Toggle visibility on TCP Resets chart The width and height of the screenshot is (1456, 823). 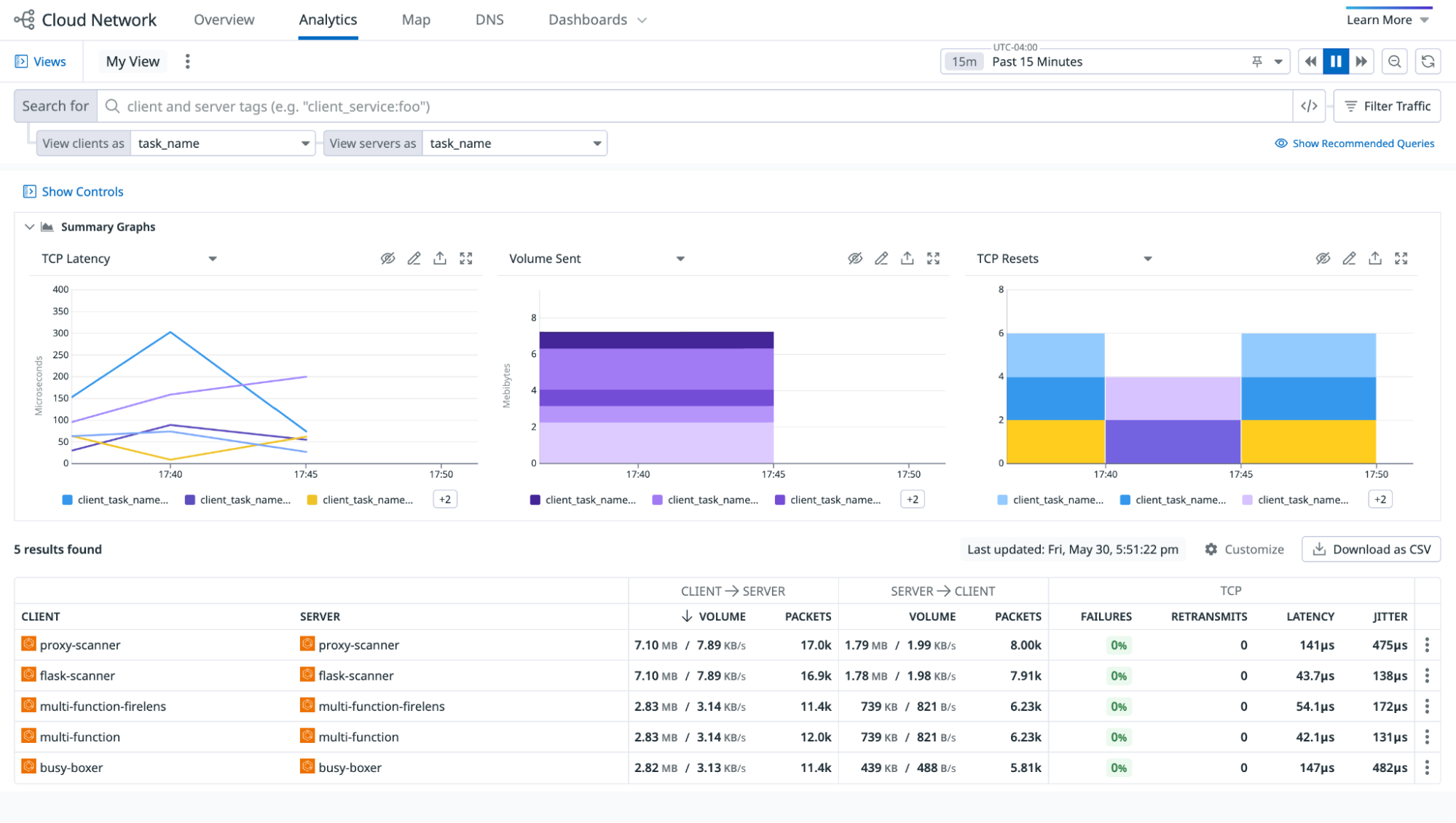(x=1323, y=258)
